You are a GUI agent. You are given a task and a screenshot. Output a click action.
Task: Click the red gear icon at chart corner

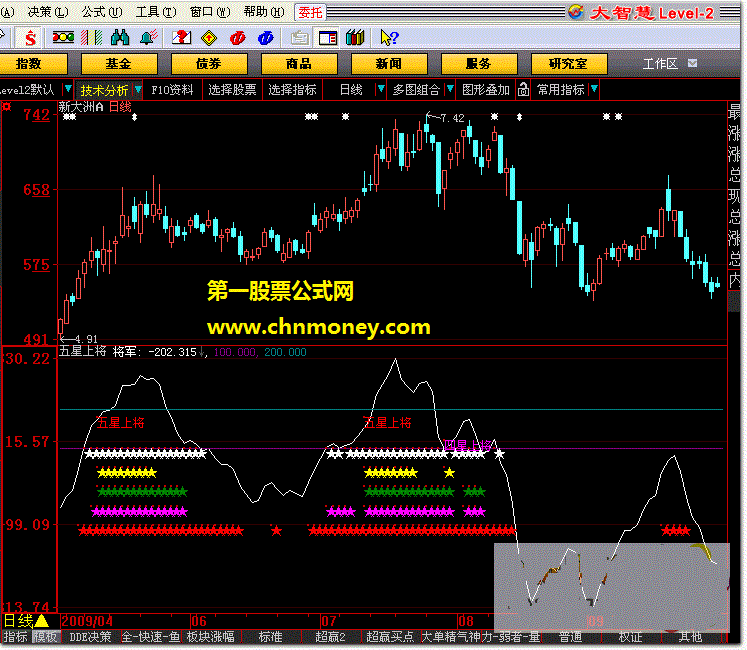(x=7, y=106)
